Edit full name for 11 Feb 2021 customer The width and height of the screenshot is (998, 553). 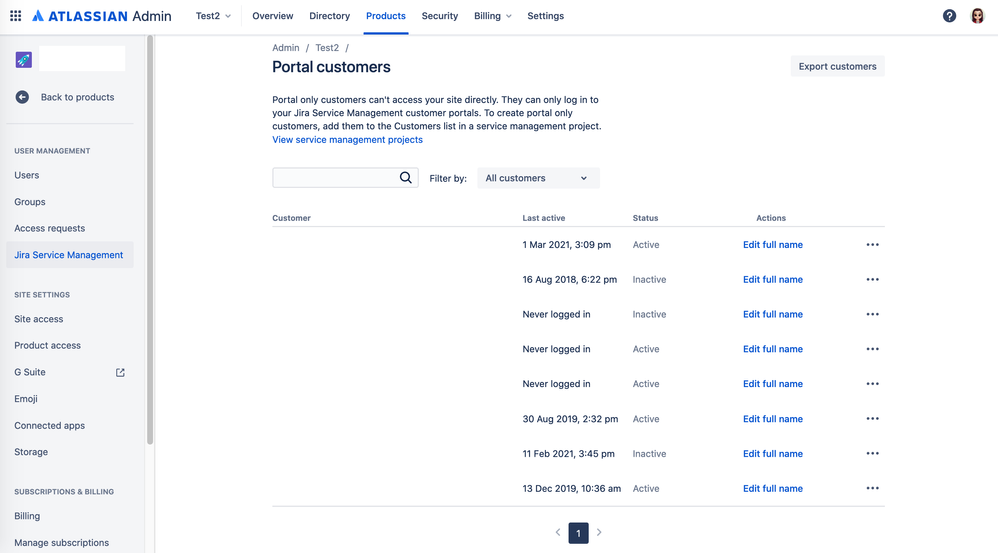pos(773,454)
